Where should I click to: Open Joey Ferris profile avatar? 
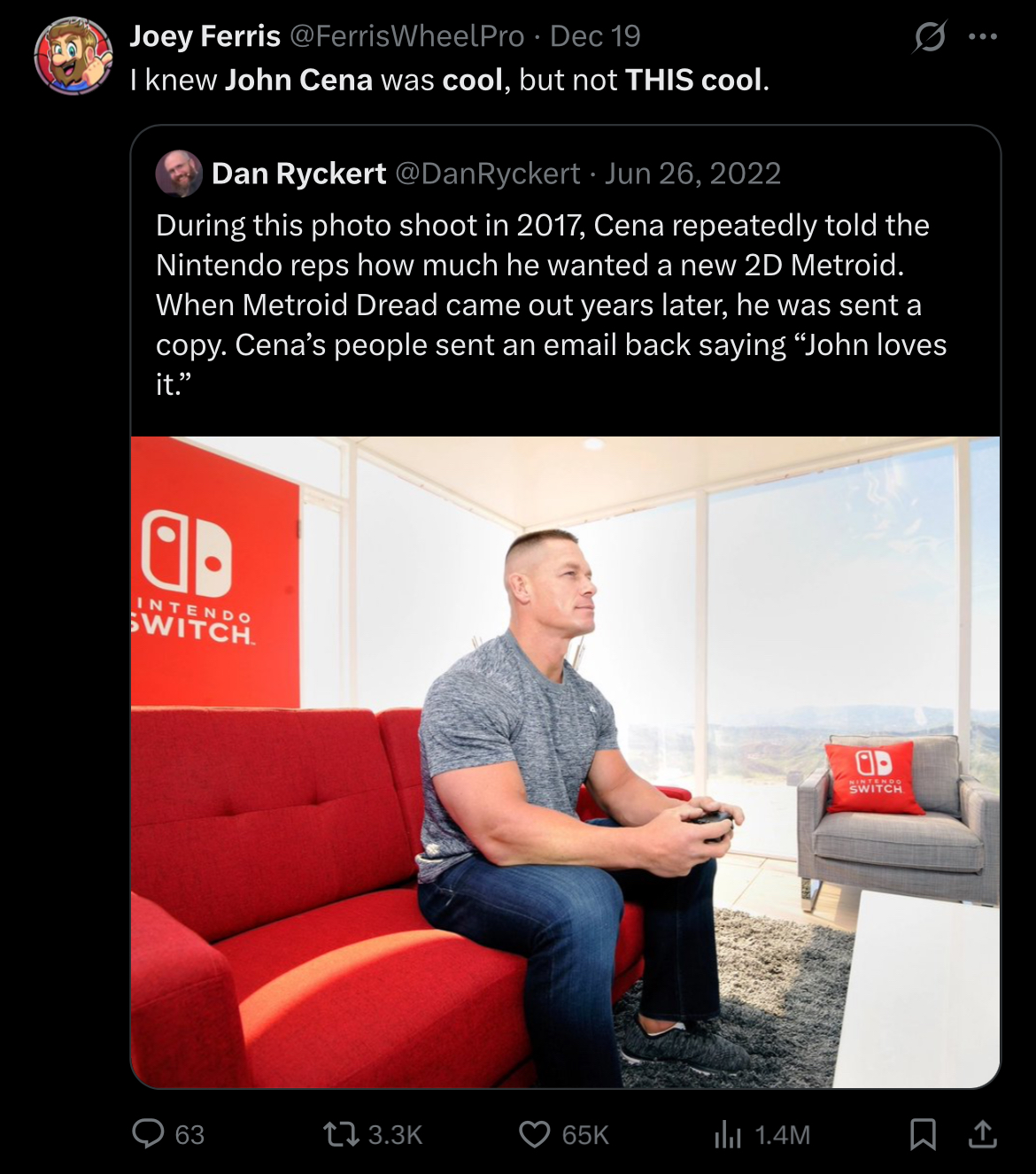tap(73, 55)
